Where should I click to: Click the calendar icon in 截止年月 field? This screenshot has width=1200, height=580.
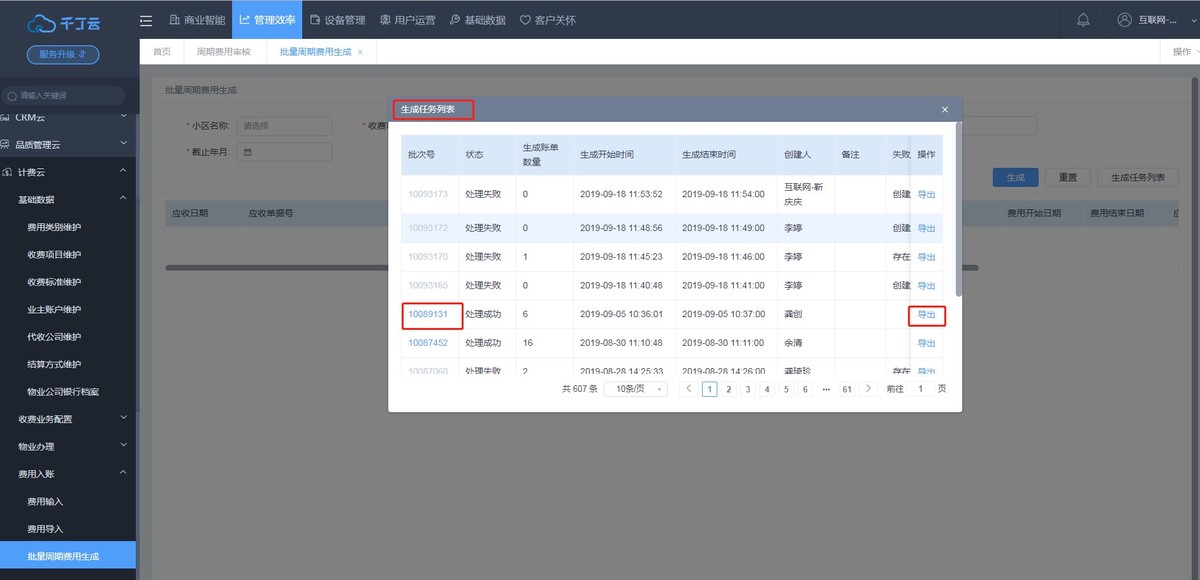pyautogui.click(x=246, y=152)
